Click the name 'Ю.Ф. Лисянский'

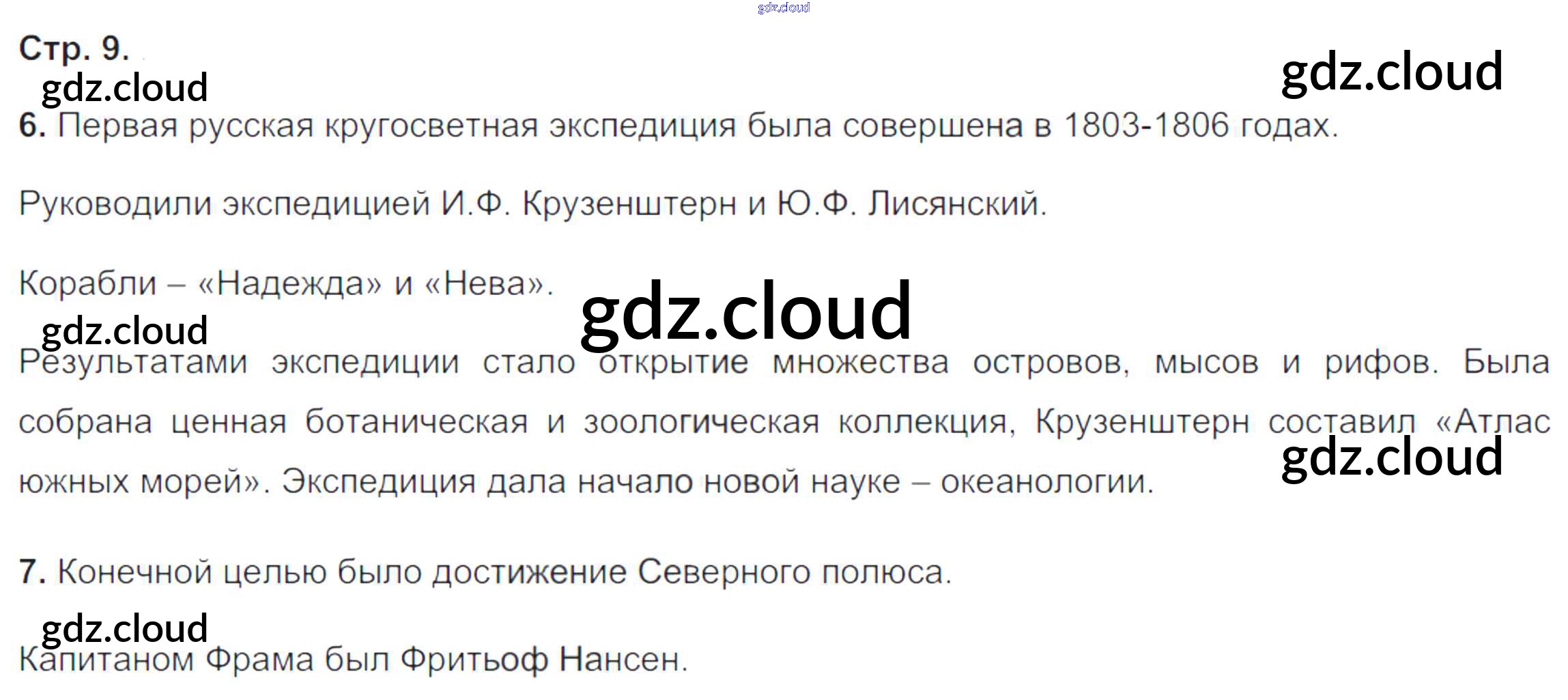[x=911, y=204]
